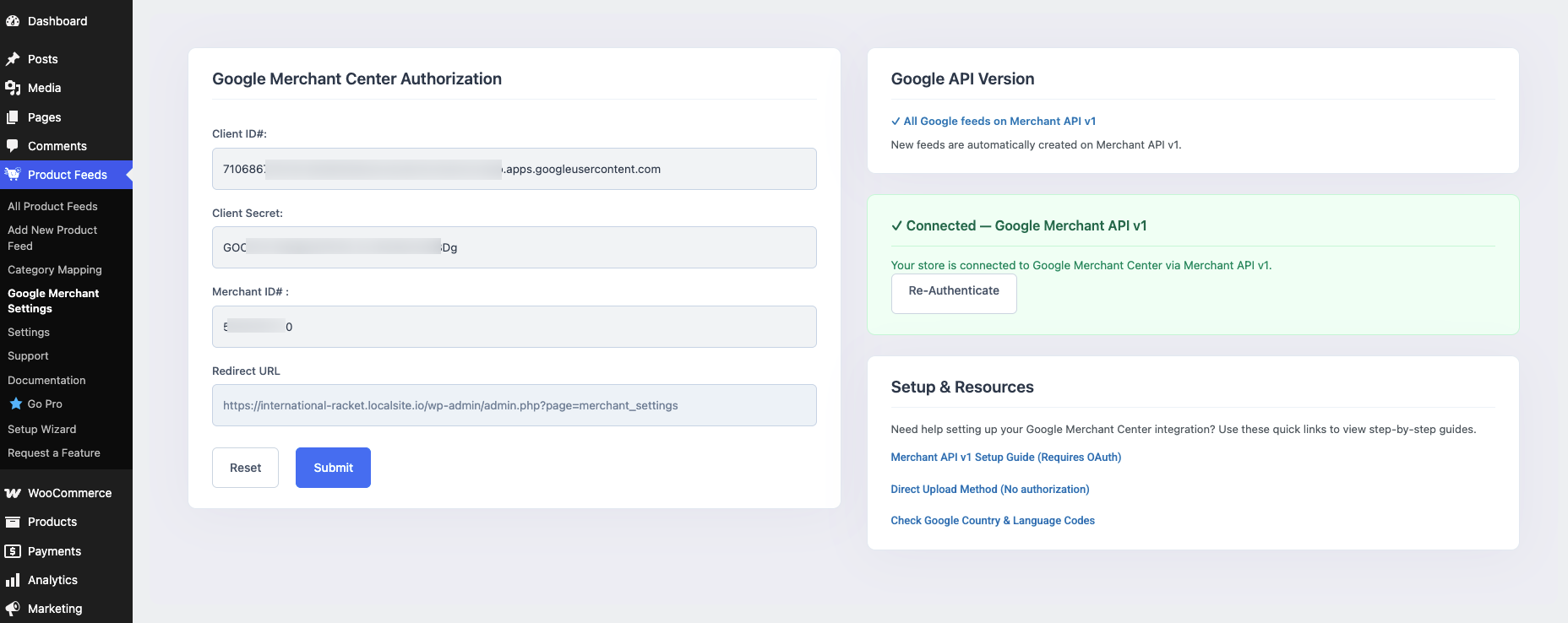Screen dimensions: 1568x623
Task: Click the Dashboard gauge icon
Action: (x=13, y=21)
